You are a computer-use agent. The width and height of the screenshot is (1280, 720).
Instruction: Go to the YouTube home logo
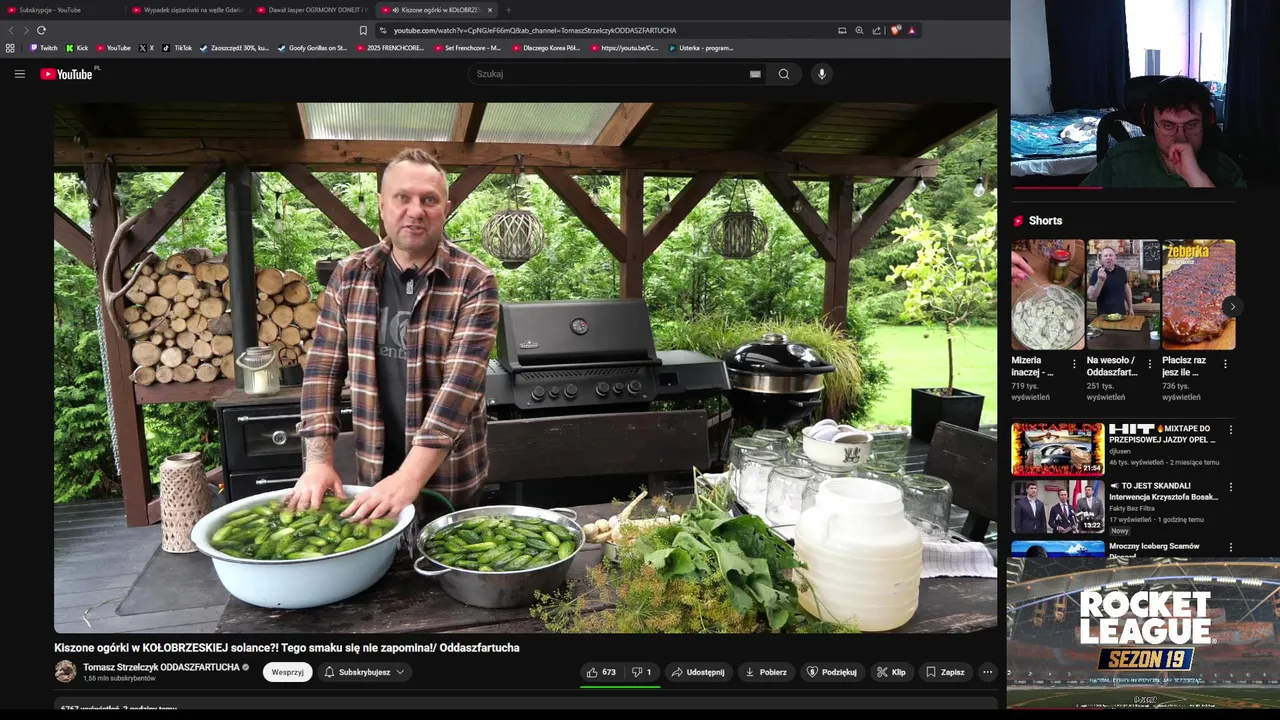66,74
